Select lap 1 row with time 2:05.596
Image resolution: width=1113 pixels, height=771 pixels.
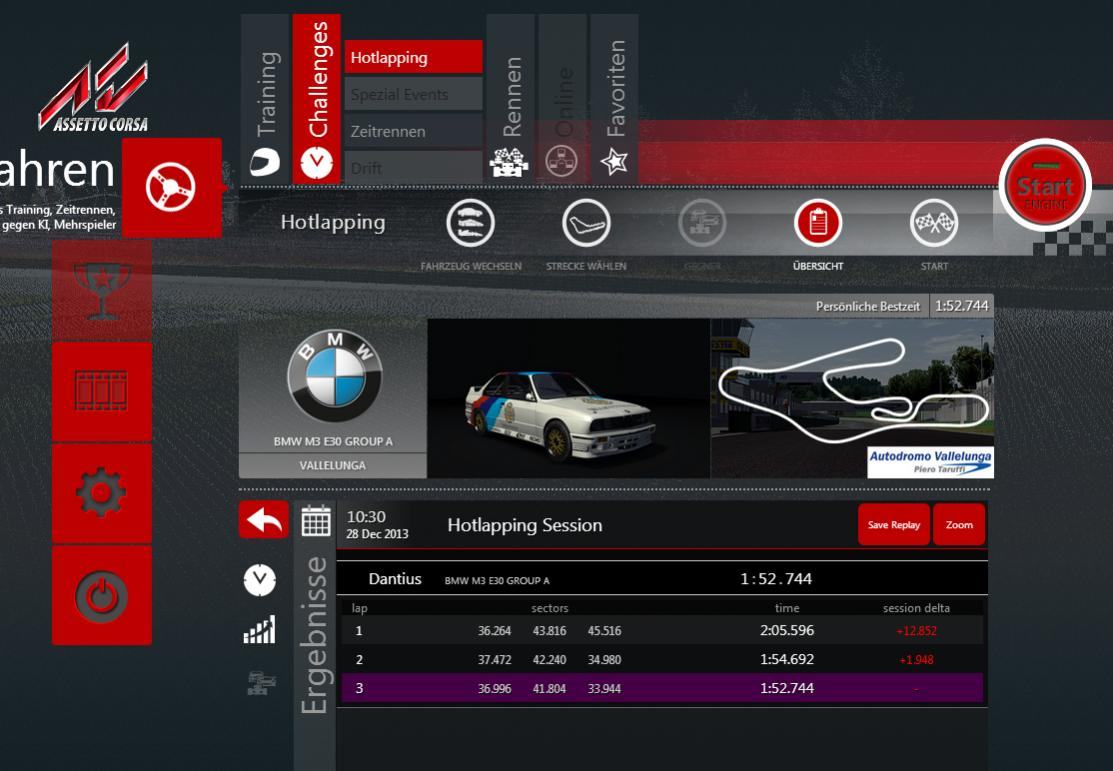point(662,630)
